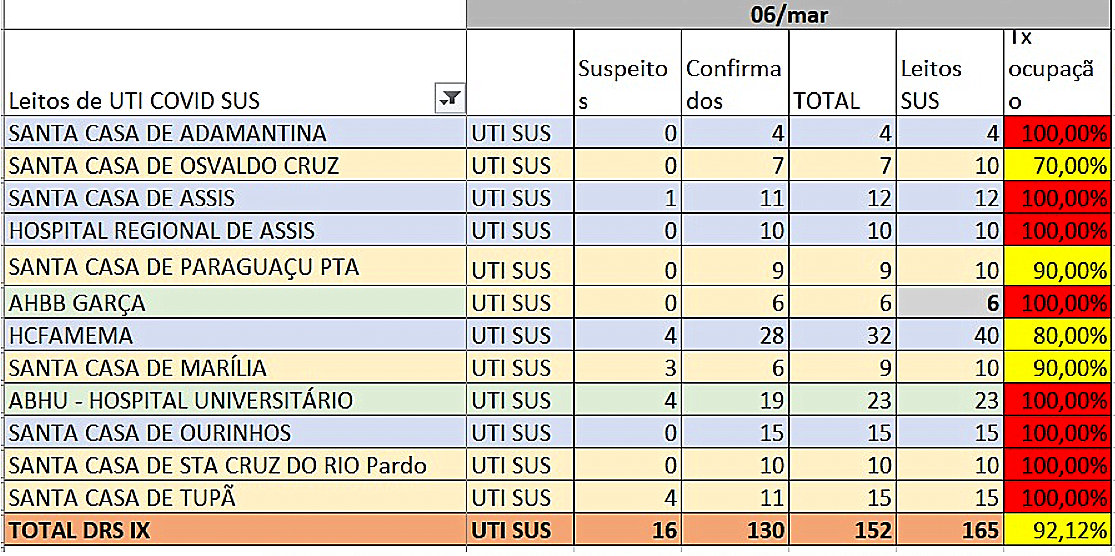Click the Tx ocupação column header

point(1057,72)
